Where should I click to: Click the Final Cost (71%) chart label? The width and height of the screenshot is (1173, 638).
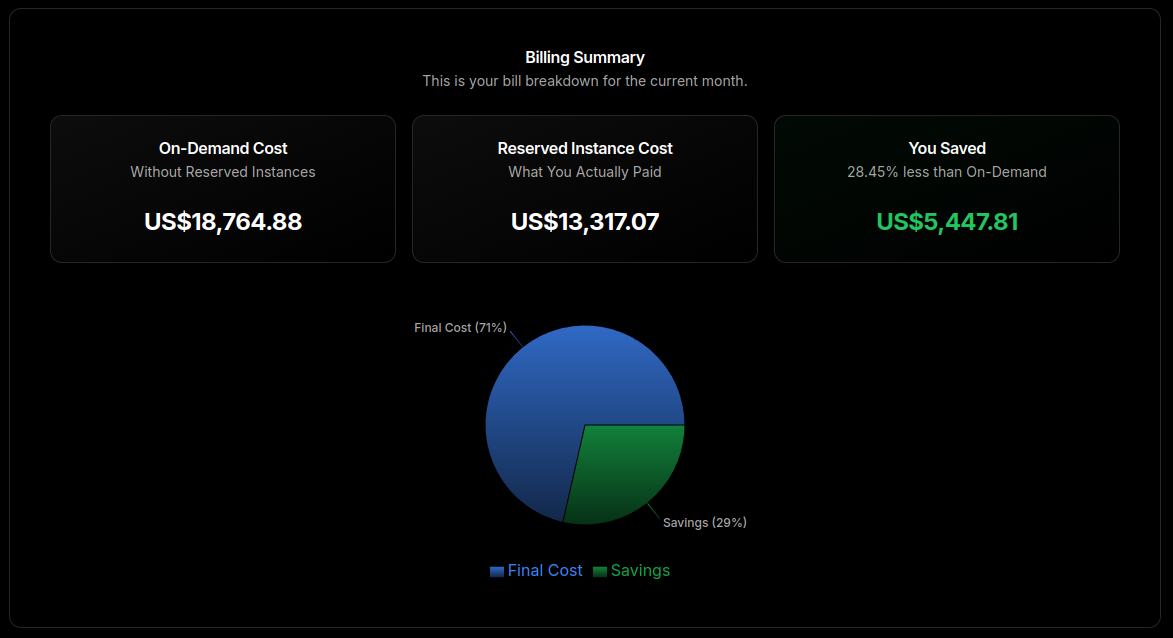click(460, 327)
